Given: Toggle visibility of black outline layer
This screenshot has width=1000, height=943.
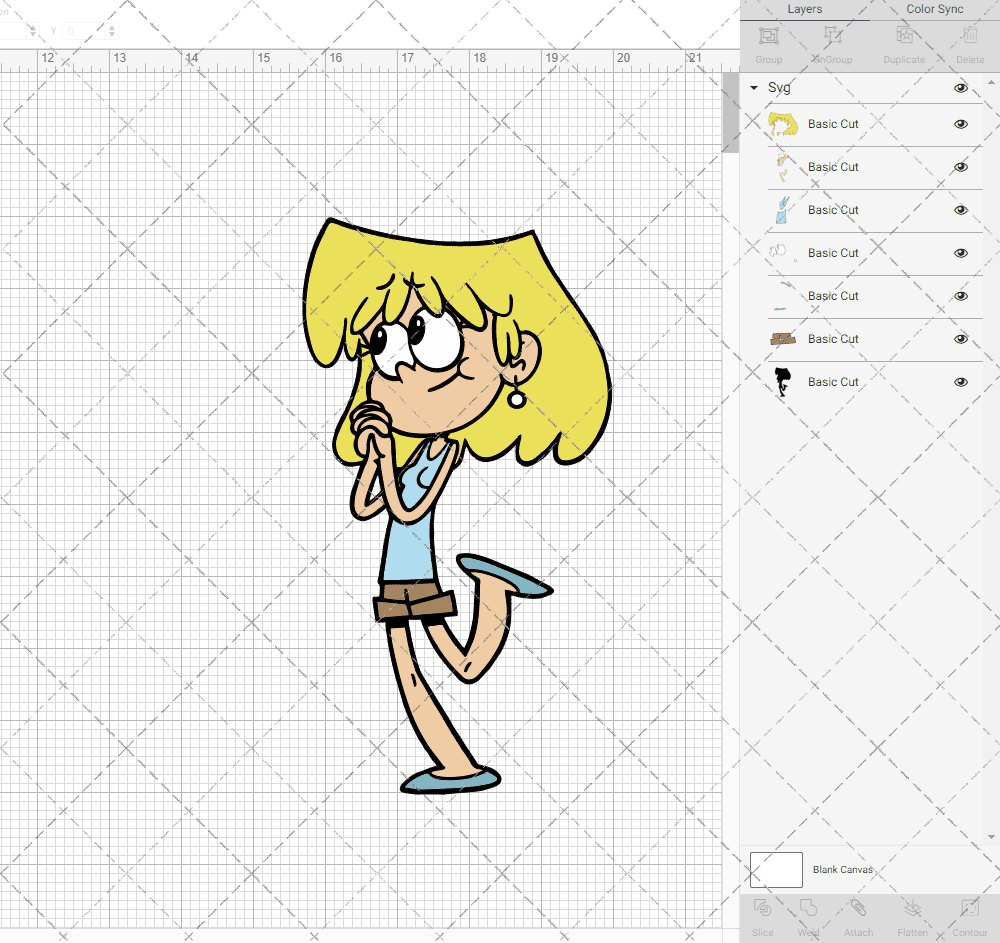Looking at the screenshot, I should 961,382.
